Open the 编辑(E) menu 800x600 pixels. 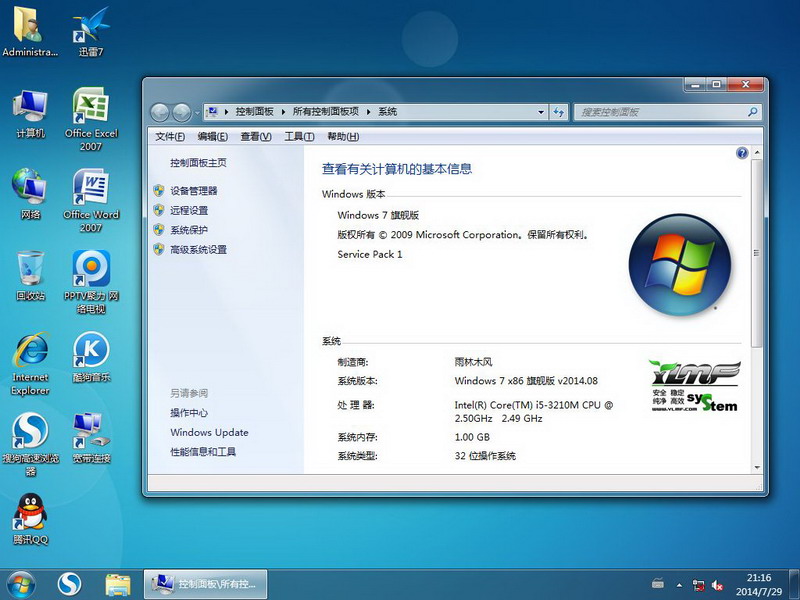212,136
